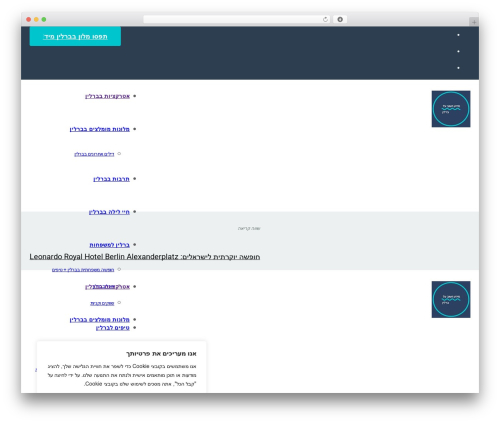
Task: Click the round site logo below the Leonardo headline band
Action: (x=451, y=299)
